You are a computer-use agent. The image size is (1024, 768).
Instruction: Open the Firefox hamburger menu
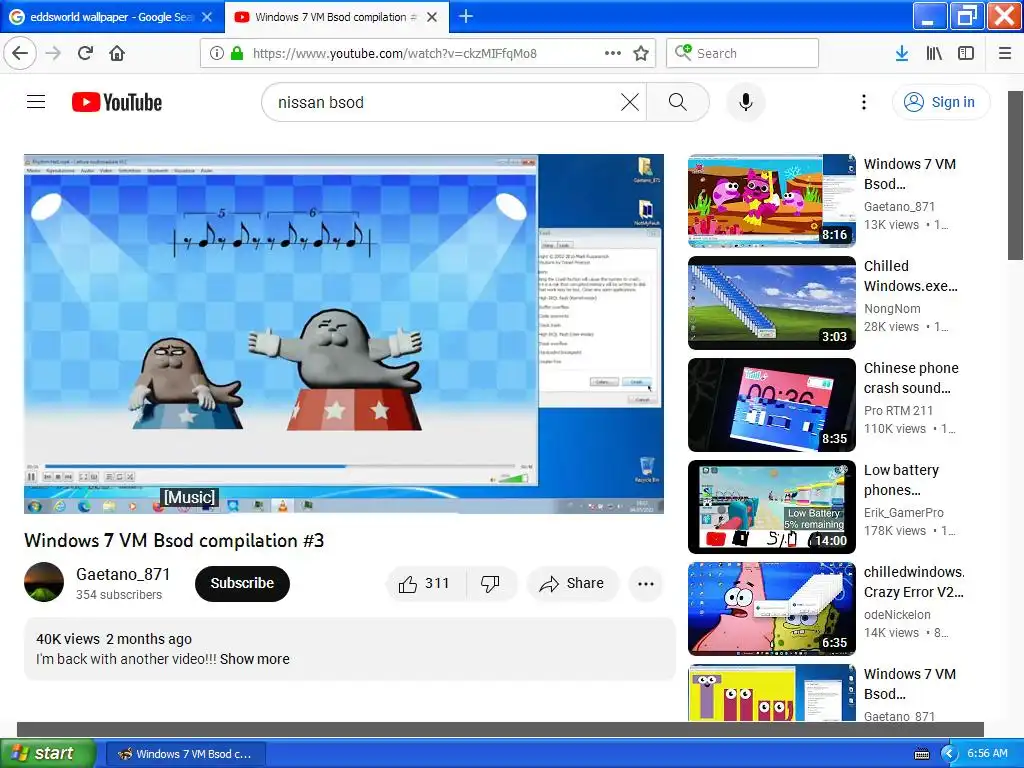point(1005,54)
